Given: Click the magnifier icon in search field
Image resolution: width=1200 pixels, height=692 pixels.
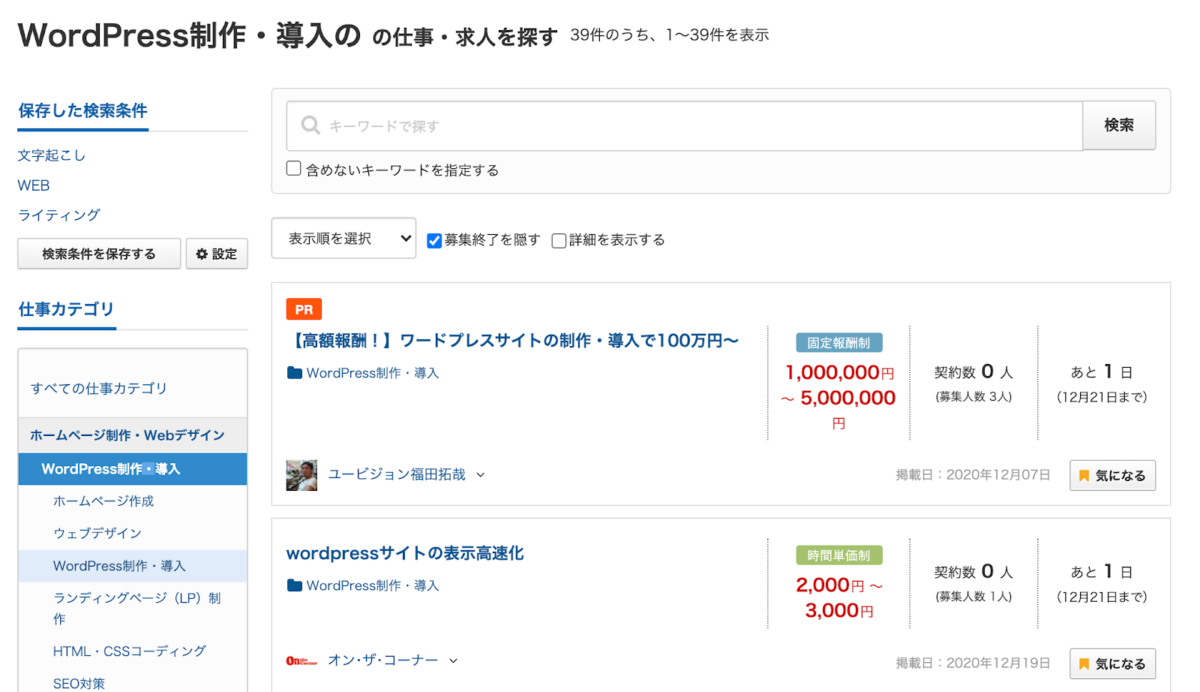Looking at the screenshot, I should pos(310,126).
